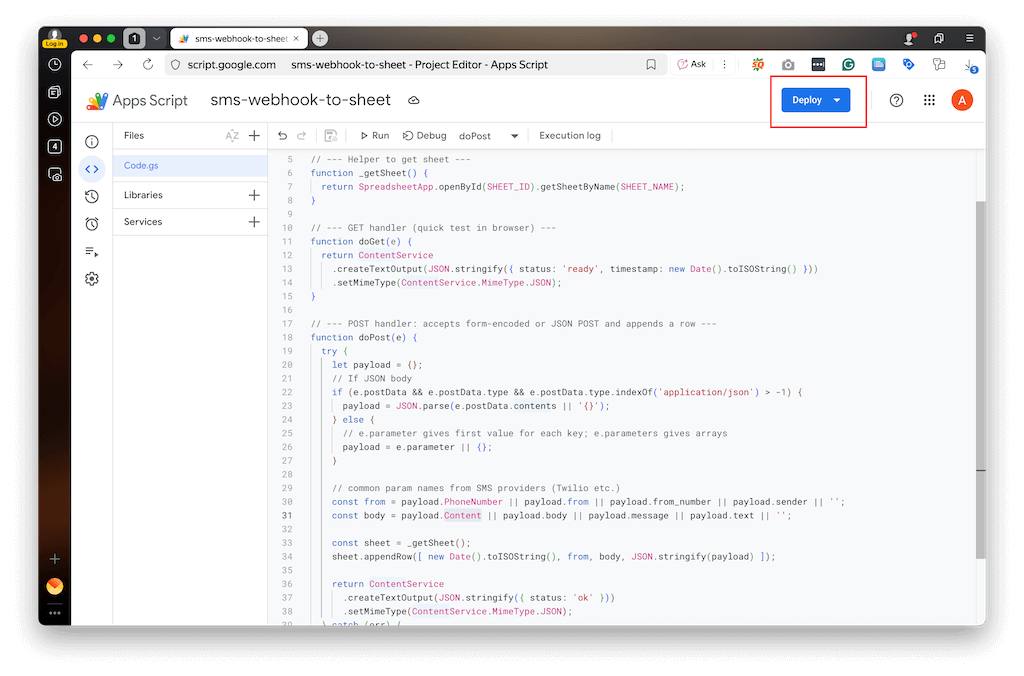Open Executions list icon in sidebar
This screenshot has height=676, width=1024.
pos(92,251)
